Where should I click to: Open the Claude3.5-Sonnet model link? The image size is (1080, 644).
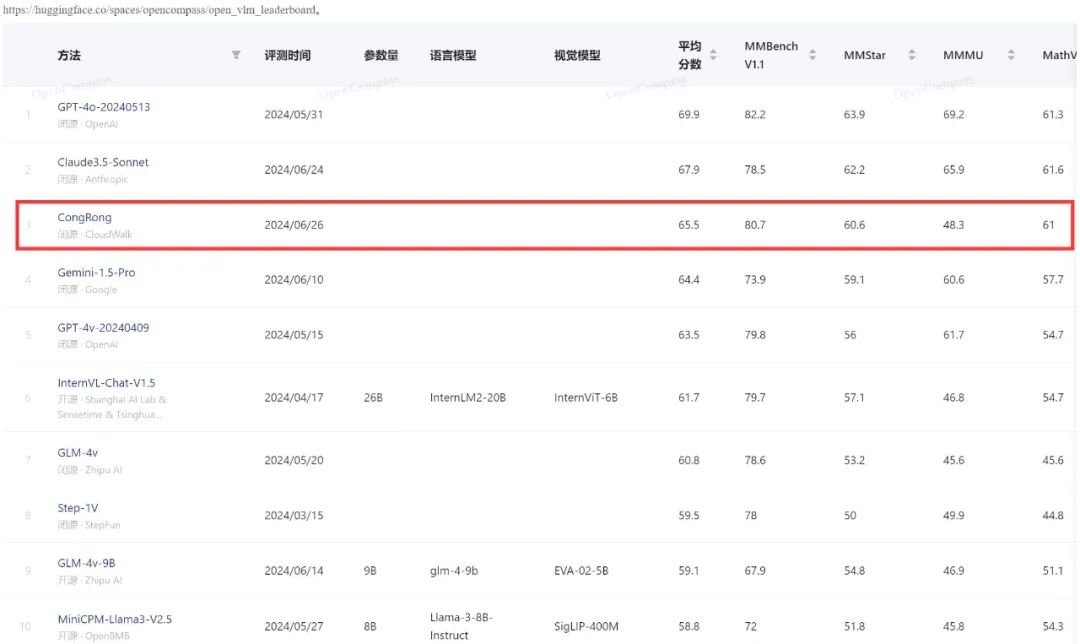pyautogui.click(x=103, y=162)
